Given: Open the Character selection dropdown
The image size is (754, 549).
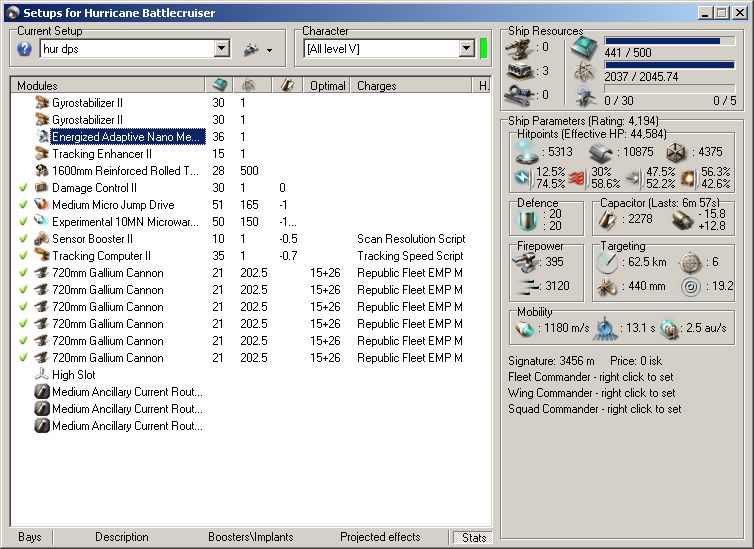Looking at the screenshot, I should (x=466, y=49).
